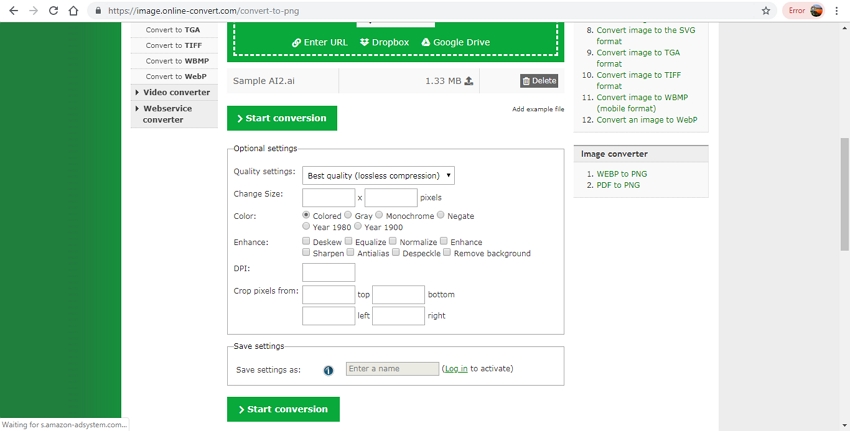This screenshot has height=431, width=850.
Task: Open the Chrome three-dot menu
Action: coord(837,11)
